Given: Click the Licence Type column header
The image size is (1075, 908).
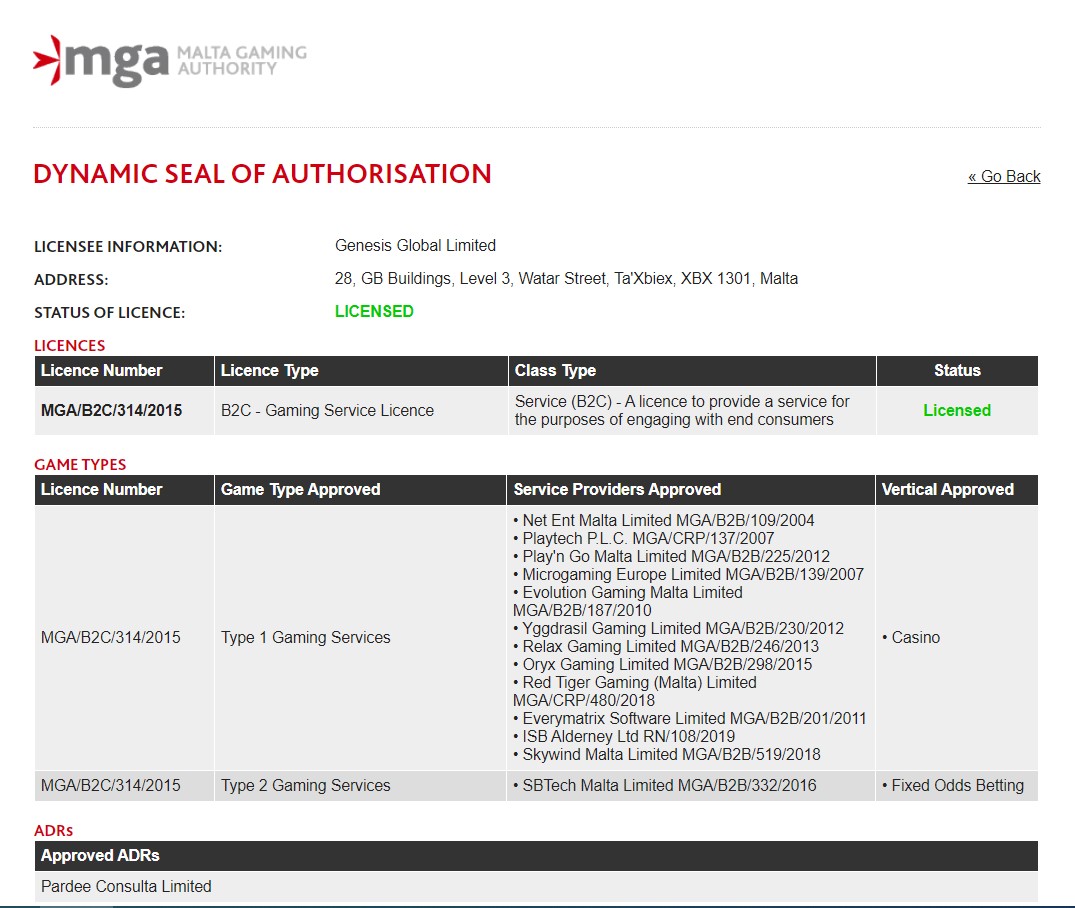Looking at the screenshot, I should [x=361, y=370].
